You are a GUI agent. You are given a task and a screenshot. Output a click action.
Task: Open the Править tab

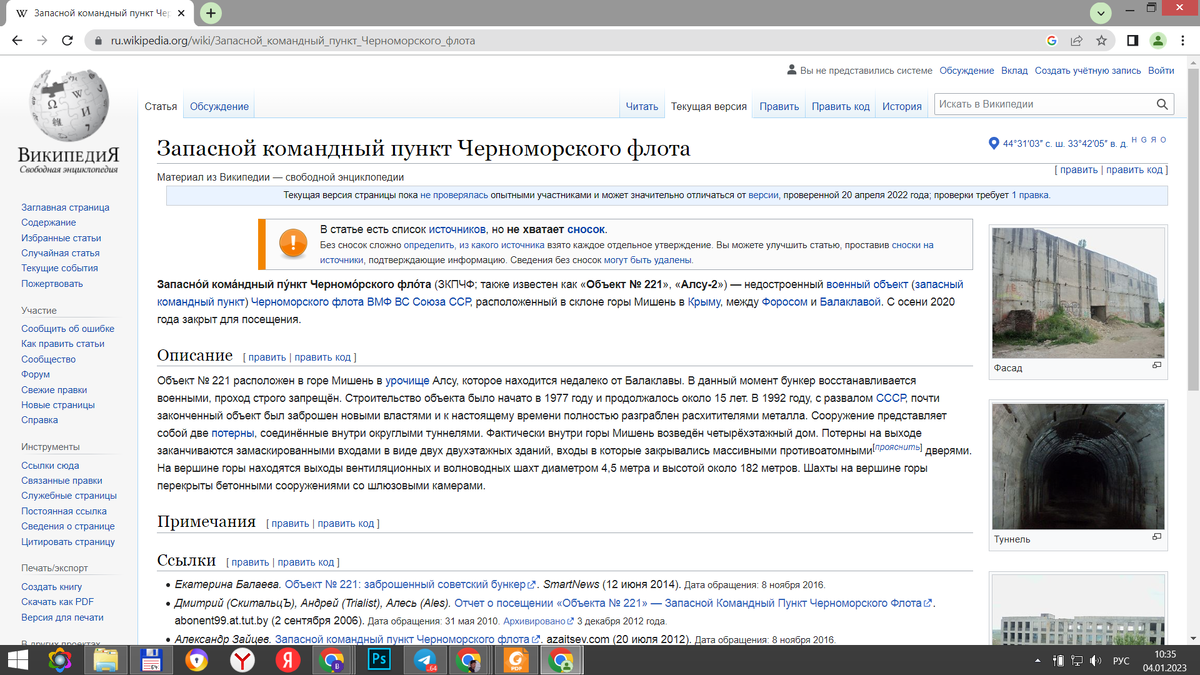click(x=779, y=106)
